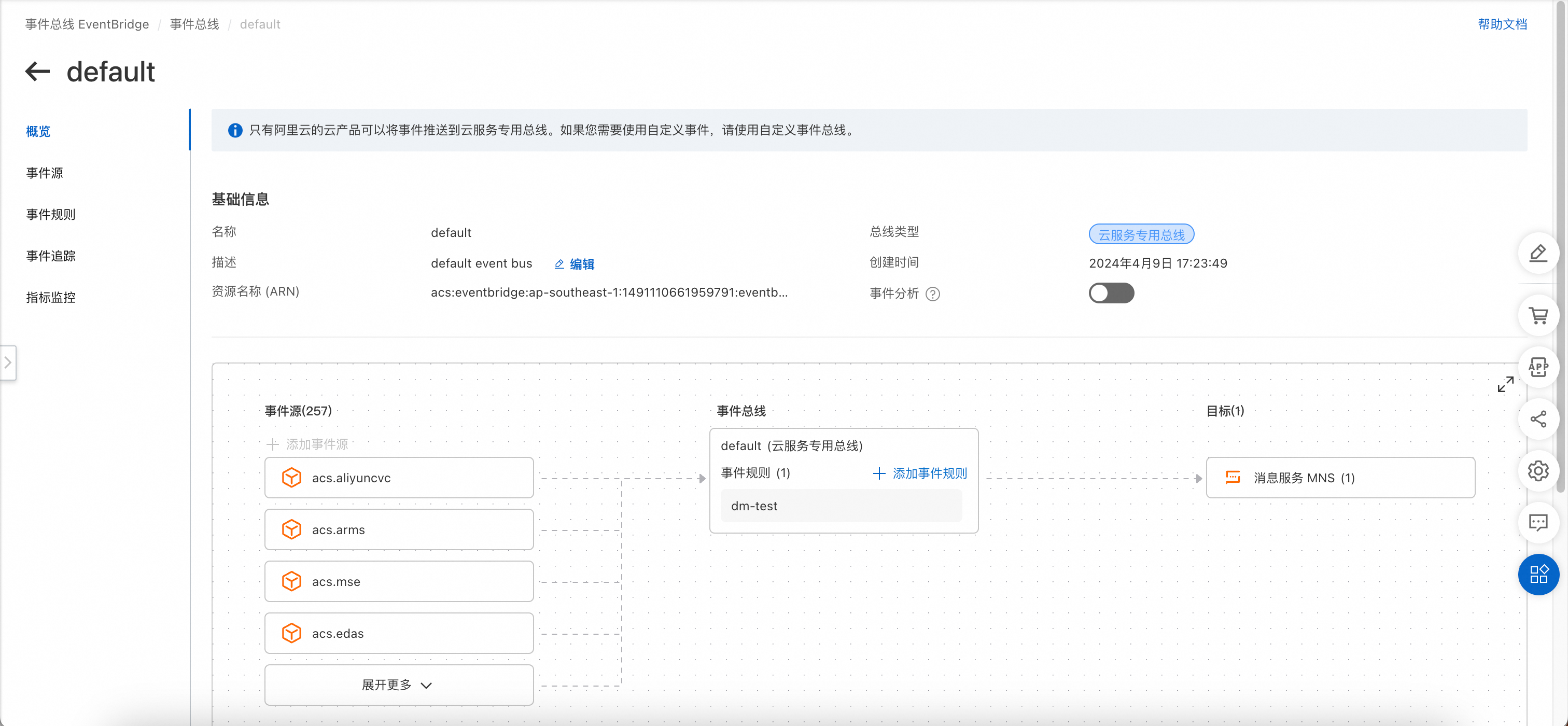Click the plus icon of 添加事件源
This screenshot has width=1568, height=726.
coord(273,445)
